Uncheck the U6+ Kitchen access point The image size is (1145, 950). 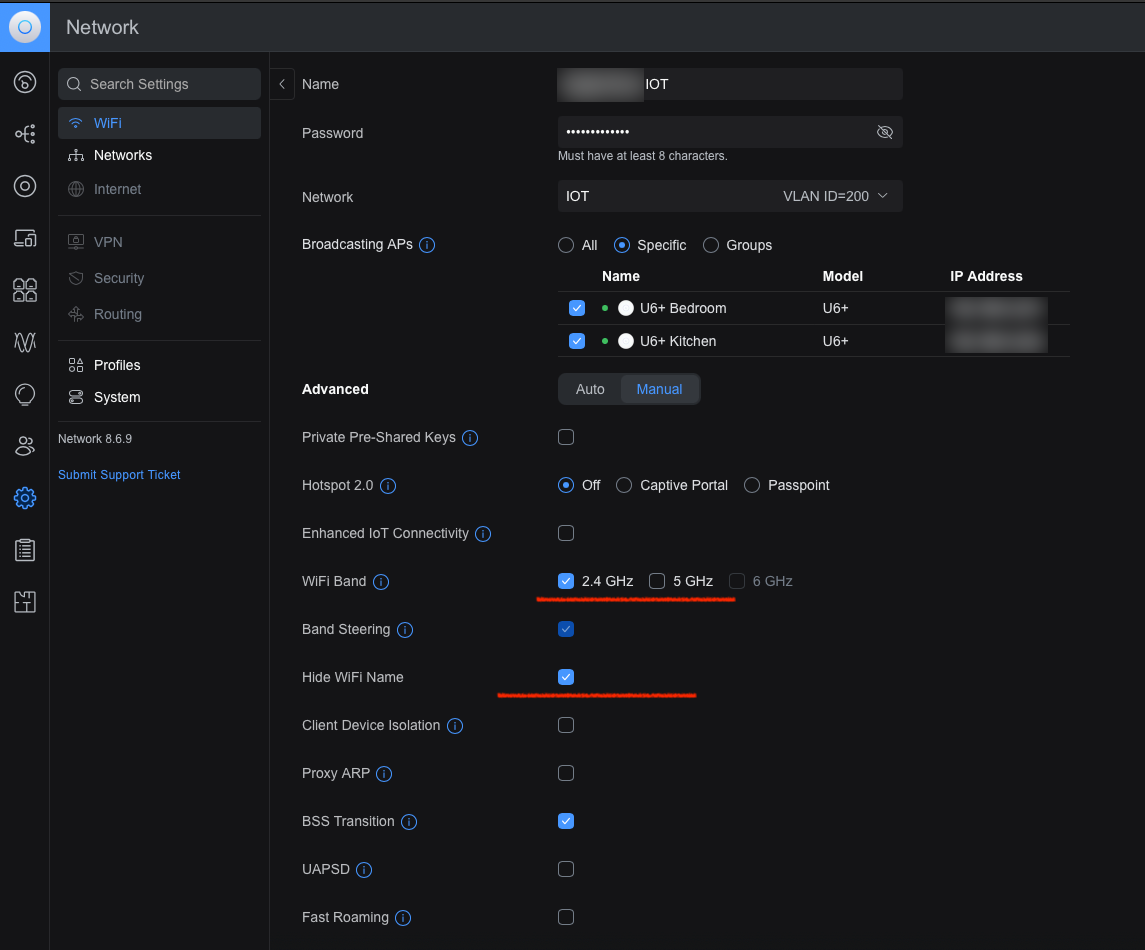pyautogui.click(x=577, y=341)
